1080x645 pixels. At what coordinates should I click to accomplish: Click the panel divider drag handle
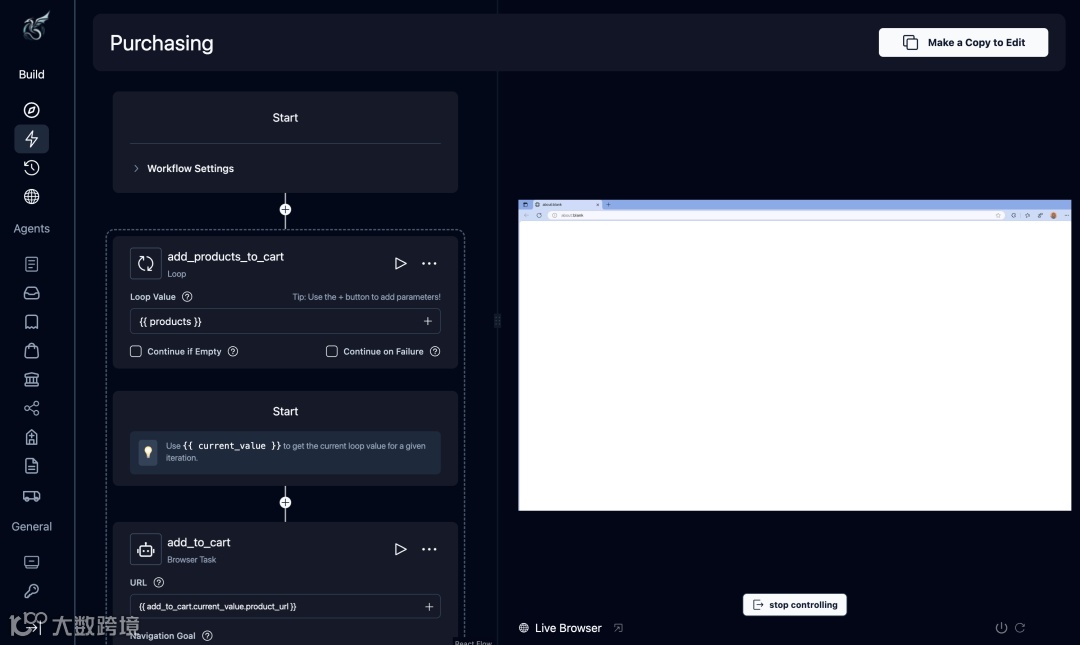tap(497, 321)
